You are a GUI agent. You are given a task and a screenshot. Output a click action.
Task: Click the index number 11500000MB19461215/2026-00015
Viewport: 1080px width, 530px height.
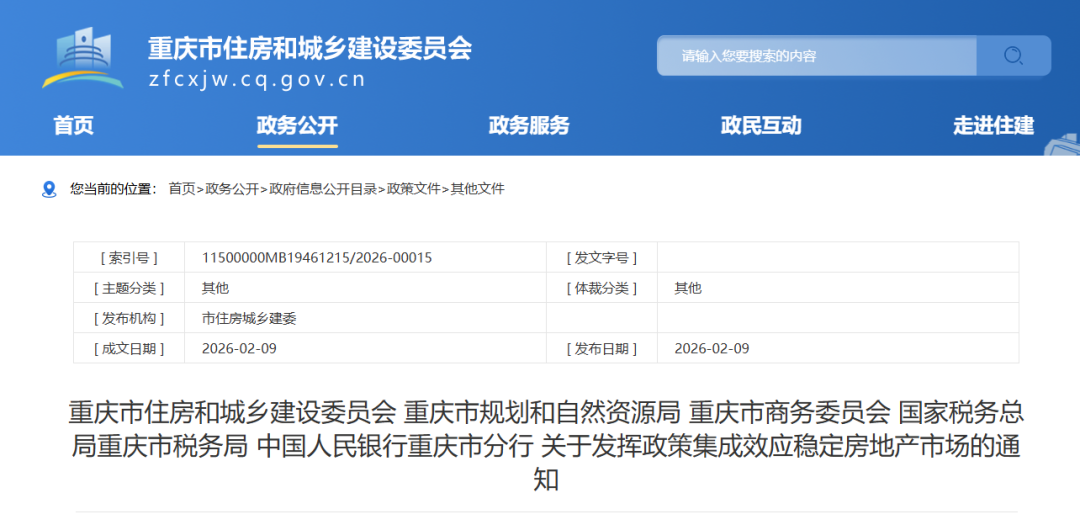[317, 258]
